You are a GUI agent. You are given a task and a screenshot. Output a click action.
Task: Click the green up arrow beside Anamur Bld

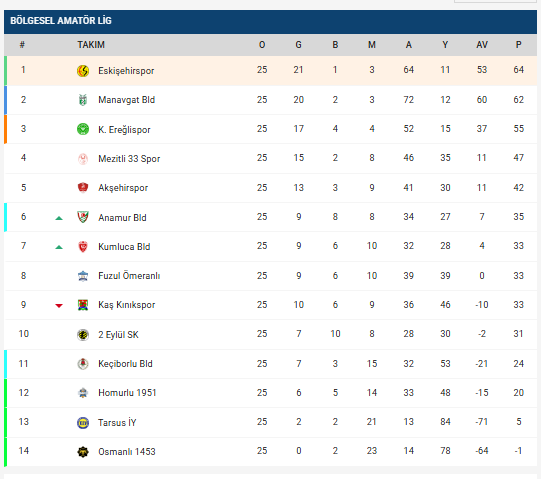pyautogui.click(x=59, y=218)
